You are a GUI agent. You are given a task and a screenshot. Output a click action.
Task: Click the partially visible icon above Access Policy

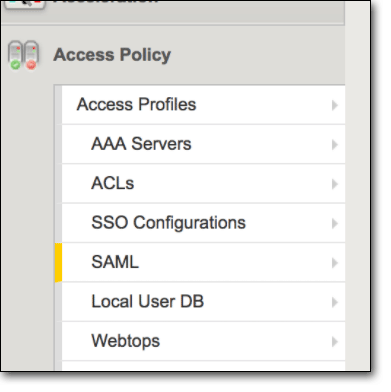(x=25, y=4)
